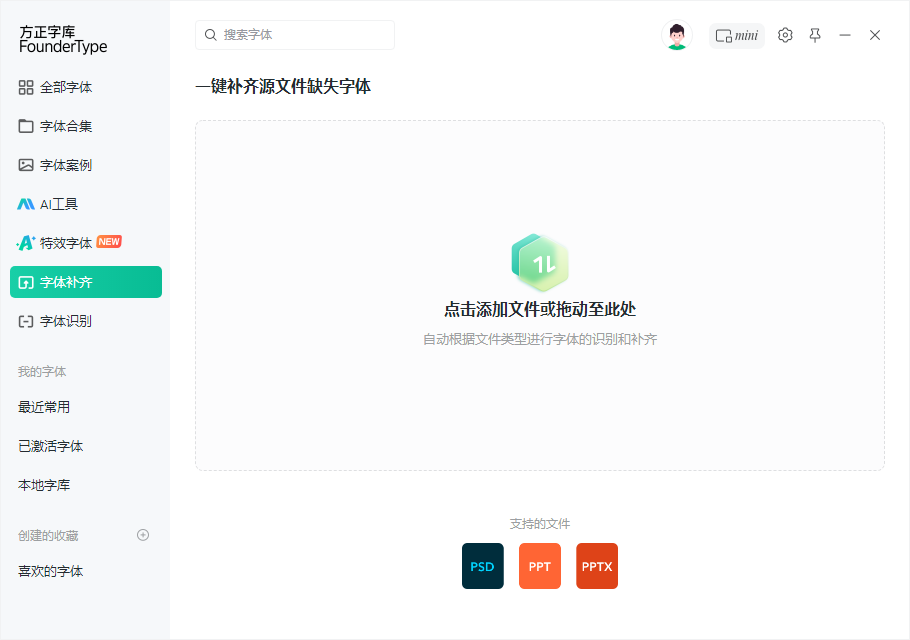Click the 全部字体 grid icon
The image size is (910, 640).
(26, 88)
